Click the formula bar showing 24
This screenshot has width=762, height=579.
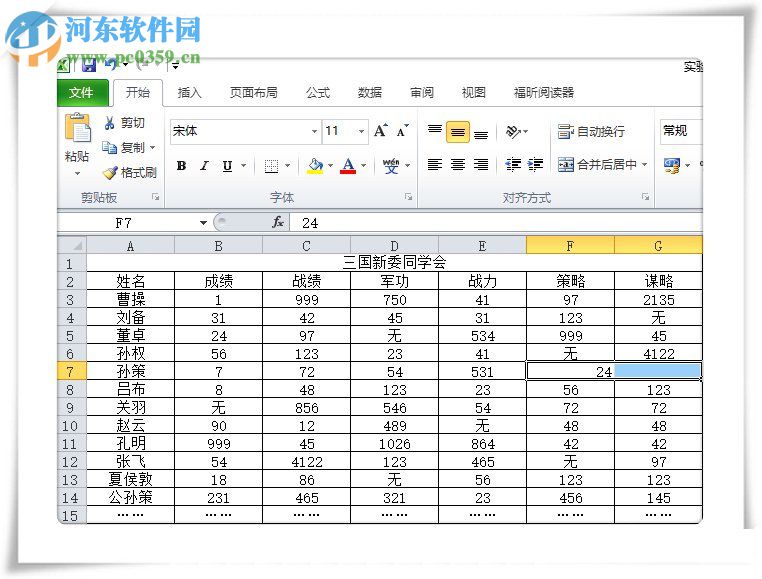tap(496, 223)
